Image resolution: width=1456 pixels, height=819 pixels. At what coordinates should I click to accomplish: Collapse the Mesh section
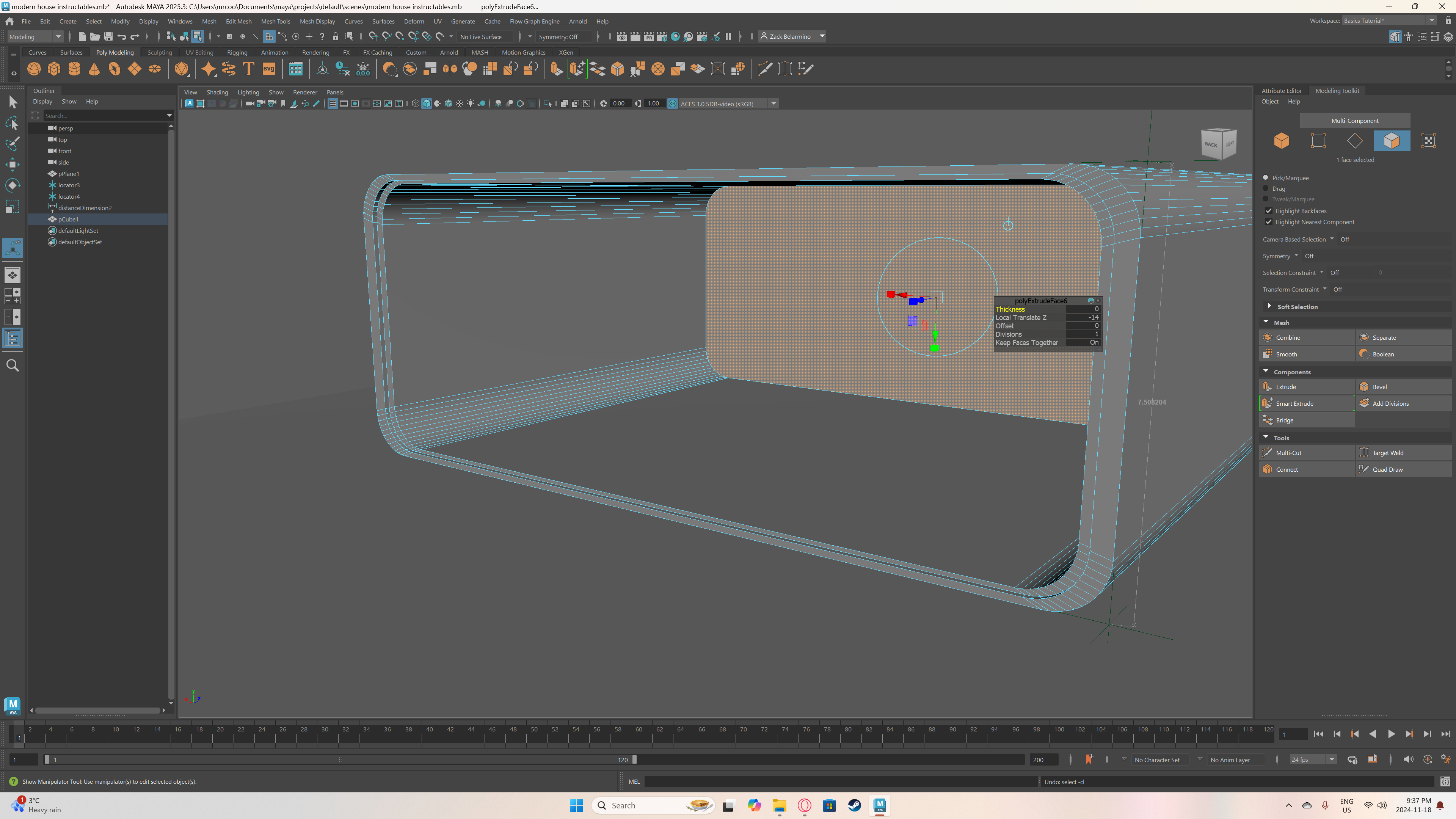1266,322
